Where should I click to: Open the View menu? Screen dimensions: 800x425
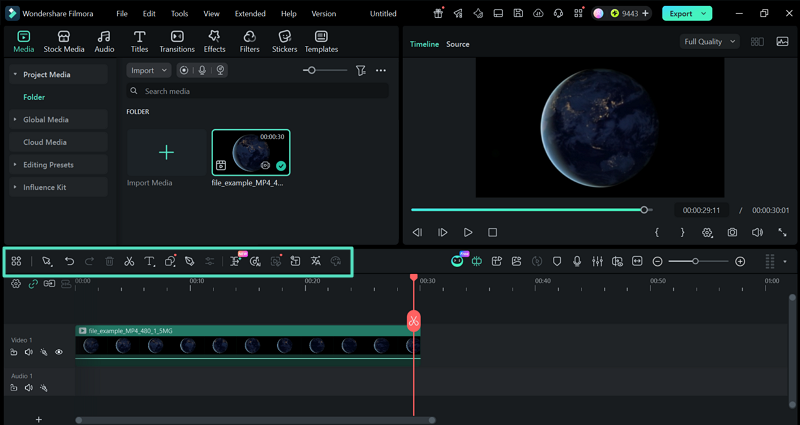[211, 14]
